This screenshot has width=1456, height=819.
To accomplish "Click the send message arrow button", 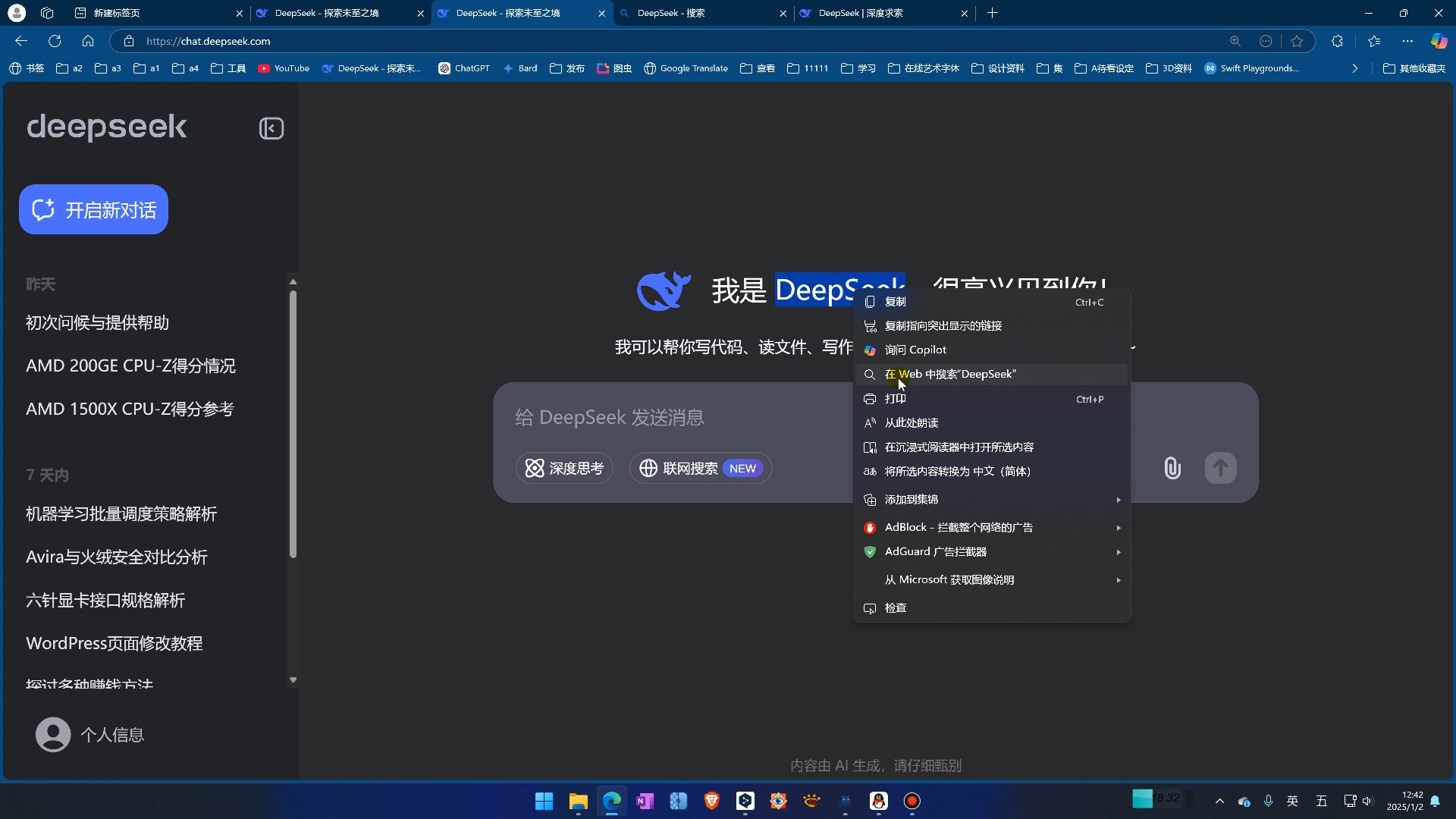I will (x=1220, y=468).
